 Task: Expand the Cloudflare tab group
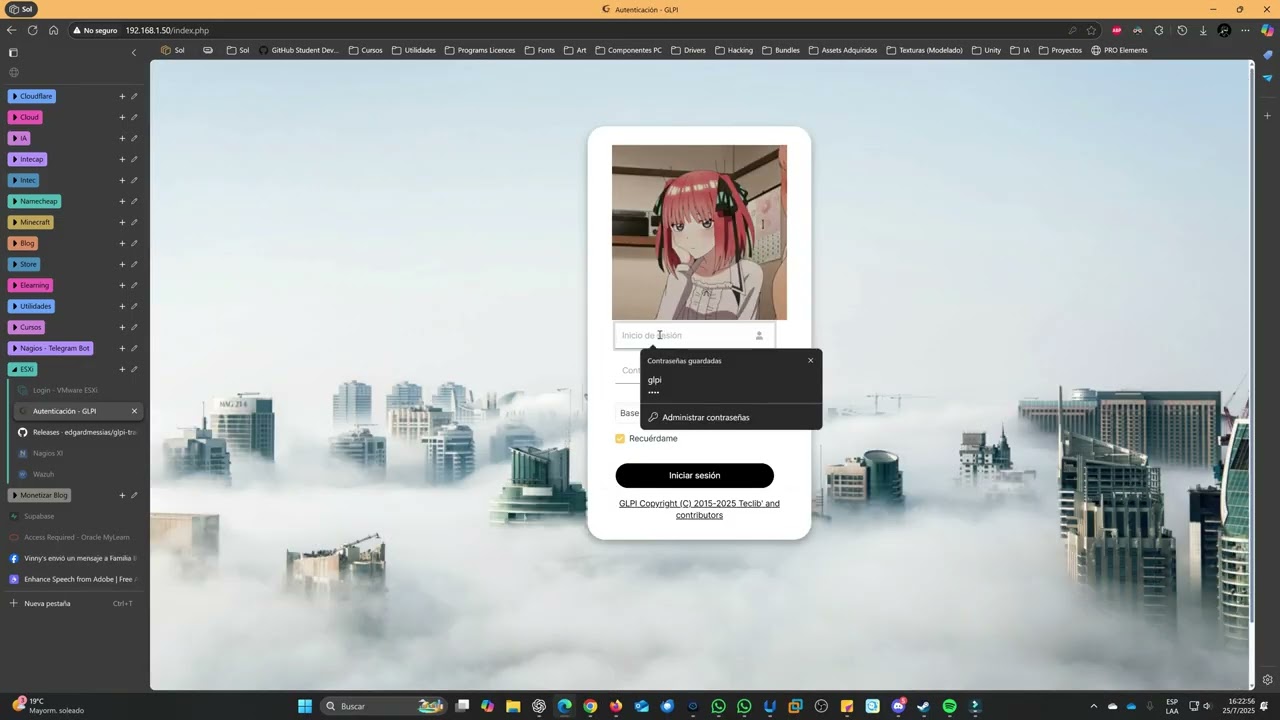[32, 96]
